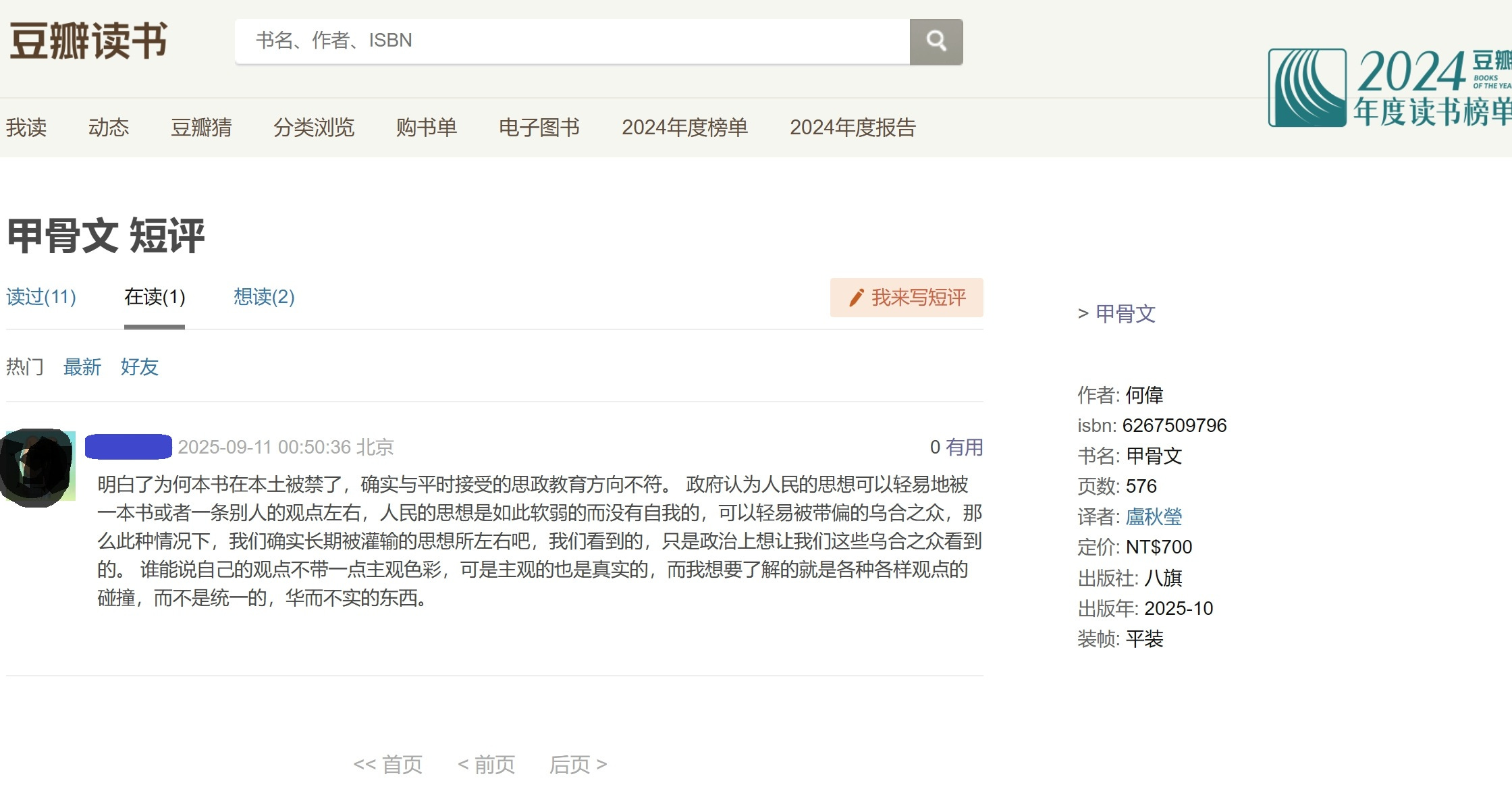Click the page count 576
This screenshot has width=1512, height=787.
tap(1141, 486)
